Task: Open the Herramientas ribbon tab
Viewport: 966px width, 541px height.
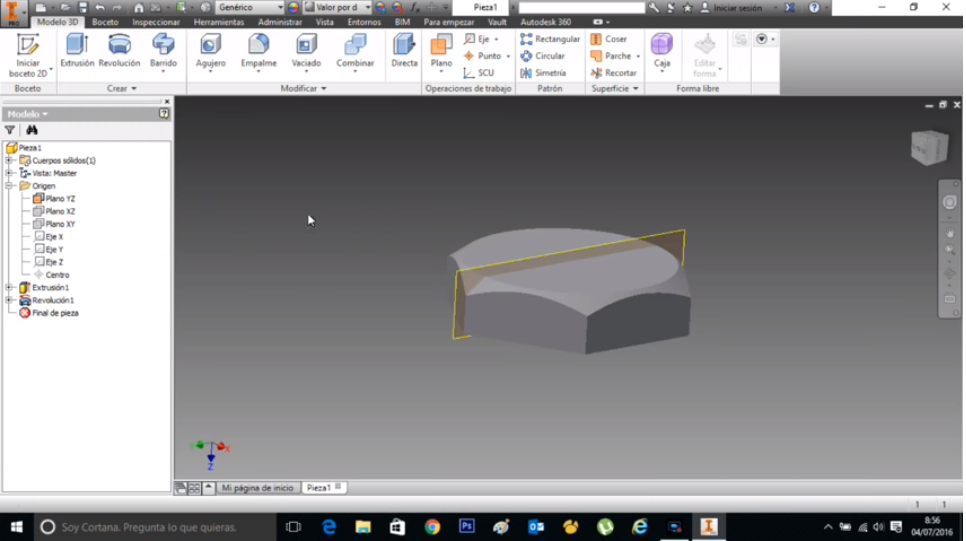Action: 218,22
